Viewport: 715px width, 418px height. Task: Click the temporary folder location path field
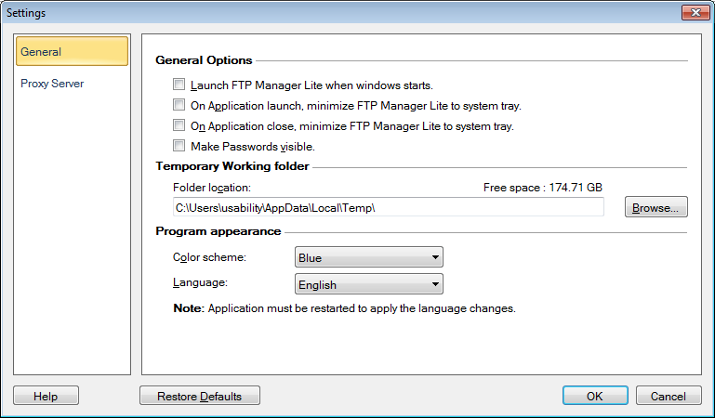388,207
